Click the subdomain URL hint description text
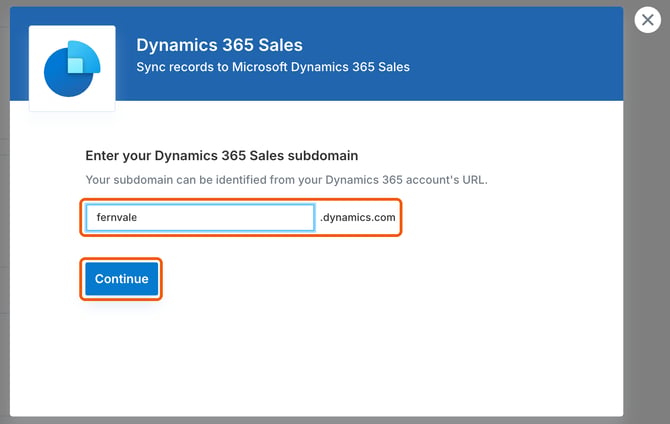This screenshot has width=670, height=424. point(286,180)
